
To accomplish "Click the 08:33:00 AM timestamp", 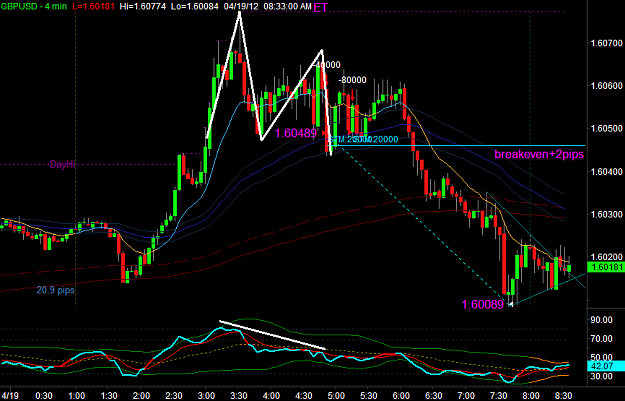I will click(286, 6).
